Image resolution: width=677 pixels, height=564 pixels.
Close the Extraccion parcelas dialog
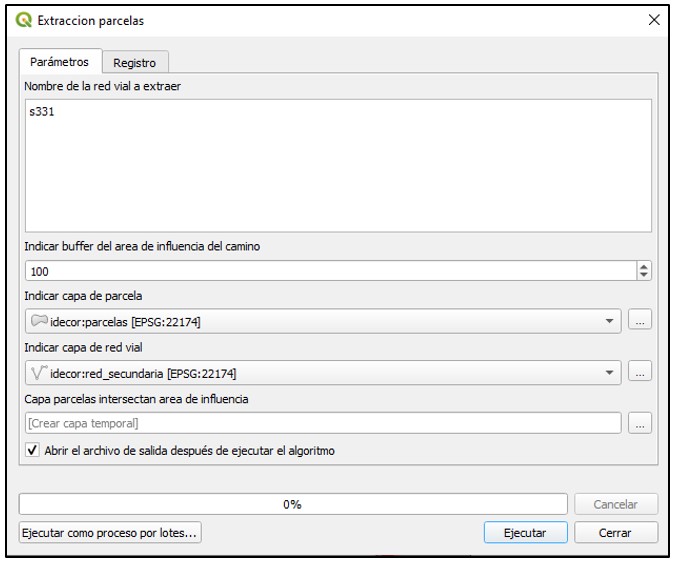(x=654, y=20)
